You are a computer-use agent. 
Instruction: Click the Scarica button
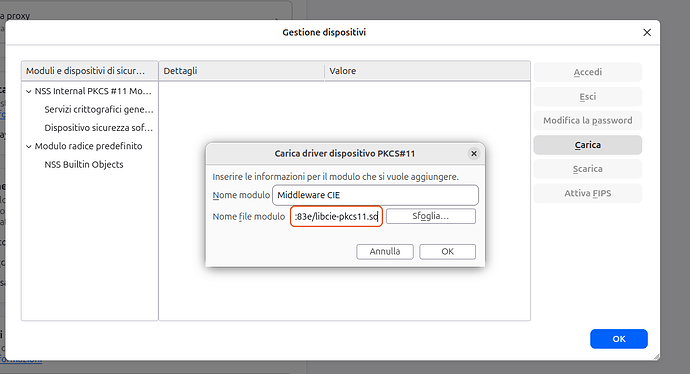[x=587, y=169]
